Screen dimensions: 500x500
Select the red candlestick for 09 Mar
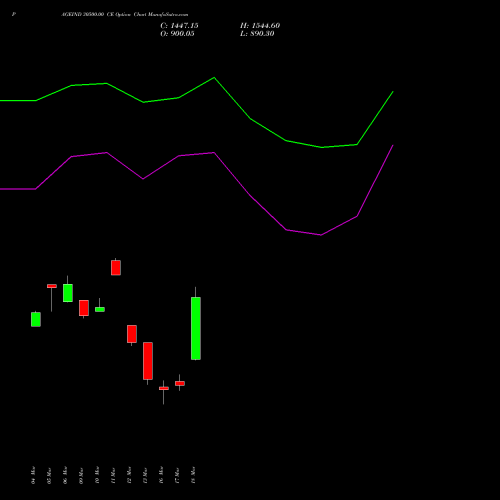click(x=84, y=308)
